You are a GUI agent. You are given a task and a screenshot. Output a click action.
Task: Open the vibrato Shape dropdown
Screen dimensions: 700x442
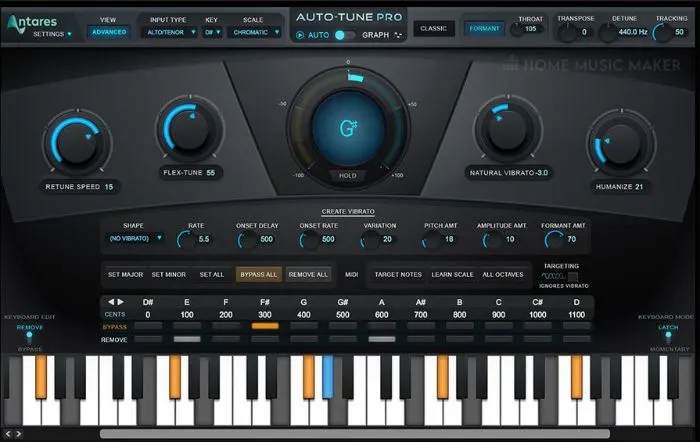coord(136,238)
